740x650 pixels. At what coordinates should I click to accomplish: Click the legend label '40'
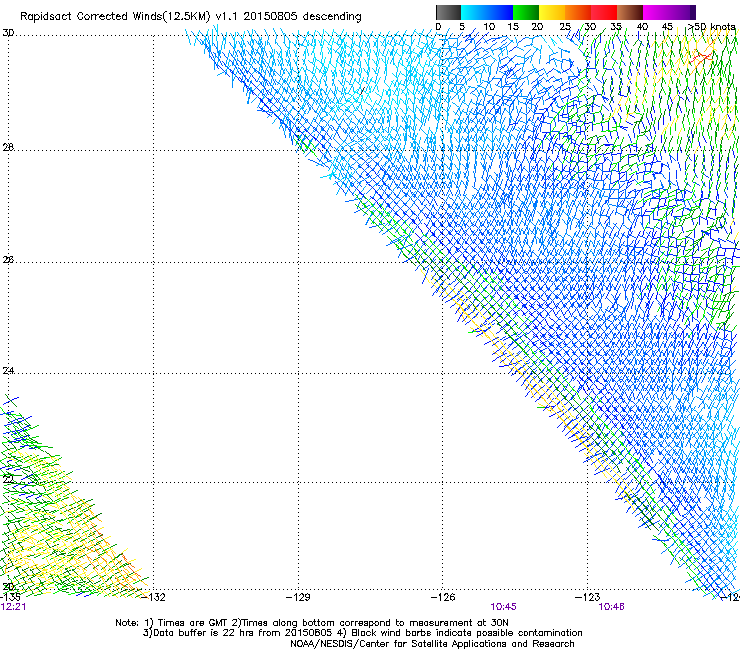(642, 27)
